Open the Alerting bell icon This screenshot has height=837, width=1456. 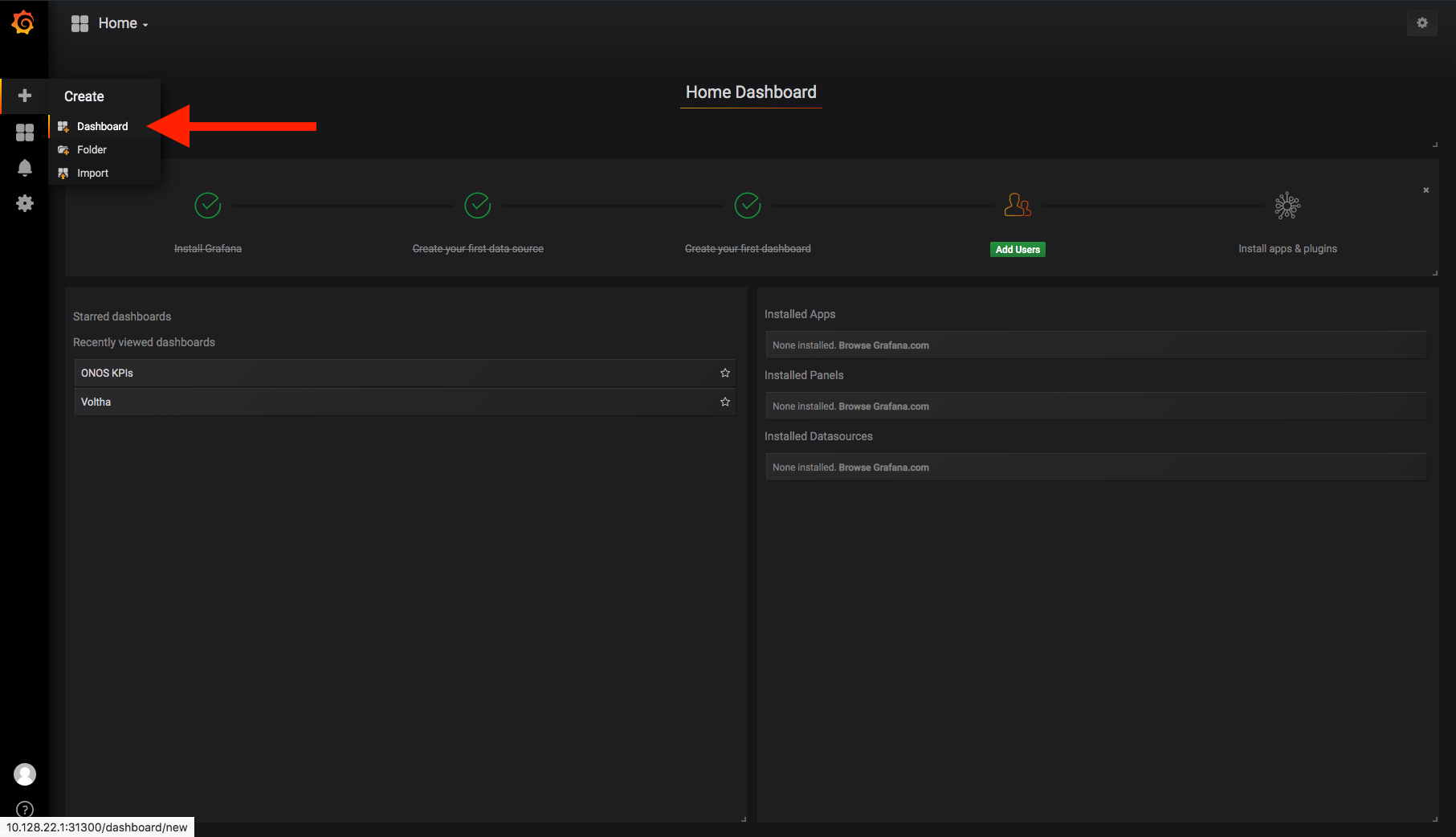tap(25, 167)
